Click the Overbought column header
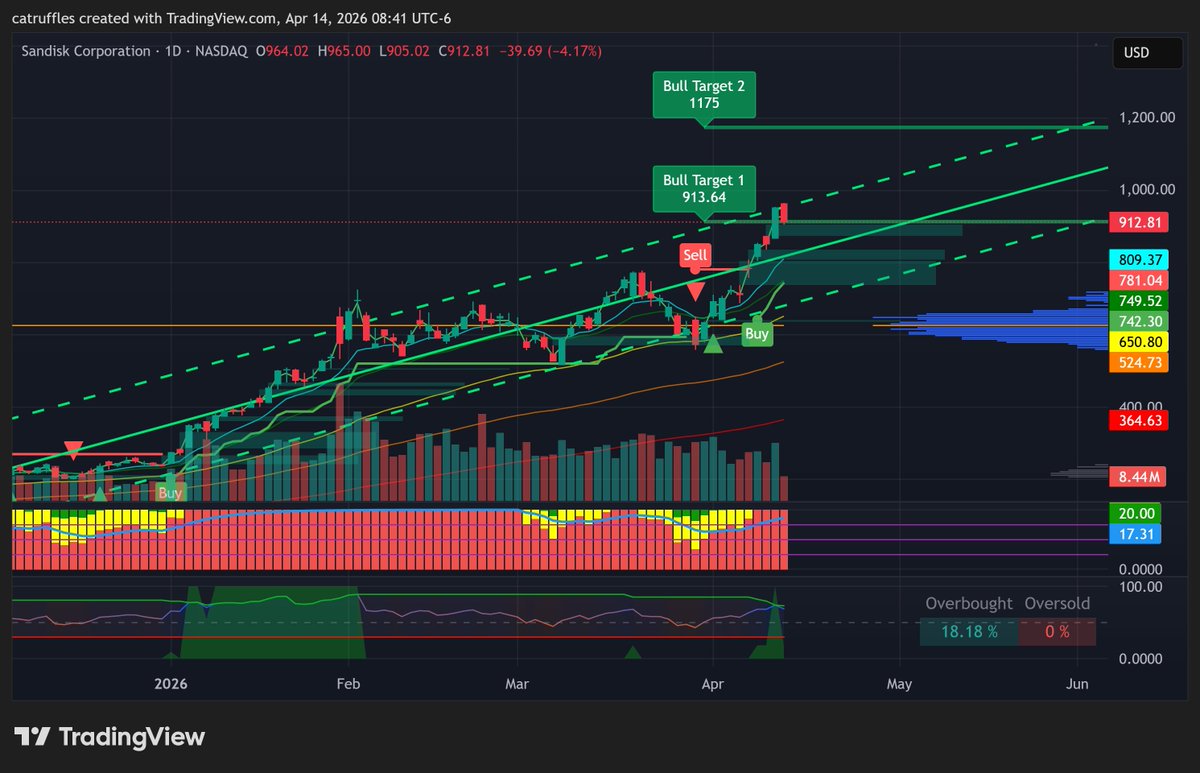Viewport: 1200px width, 773px height. tap(967, 604)
